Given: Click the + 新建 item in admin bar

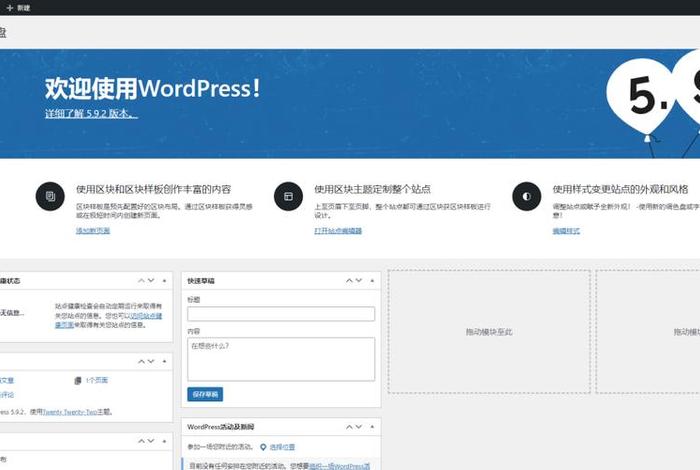Looking at the screenshot, I should (x=18, y=8).
